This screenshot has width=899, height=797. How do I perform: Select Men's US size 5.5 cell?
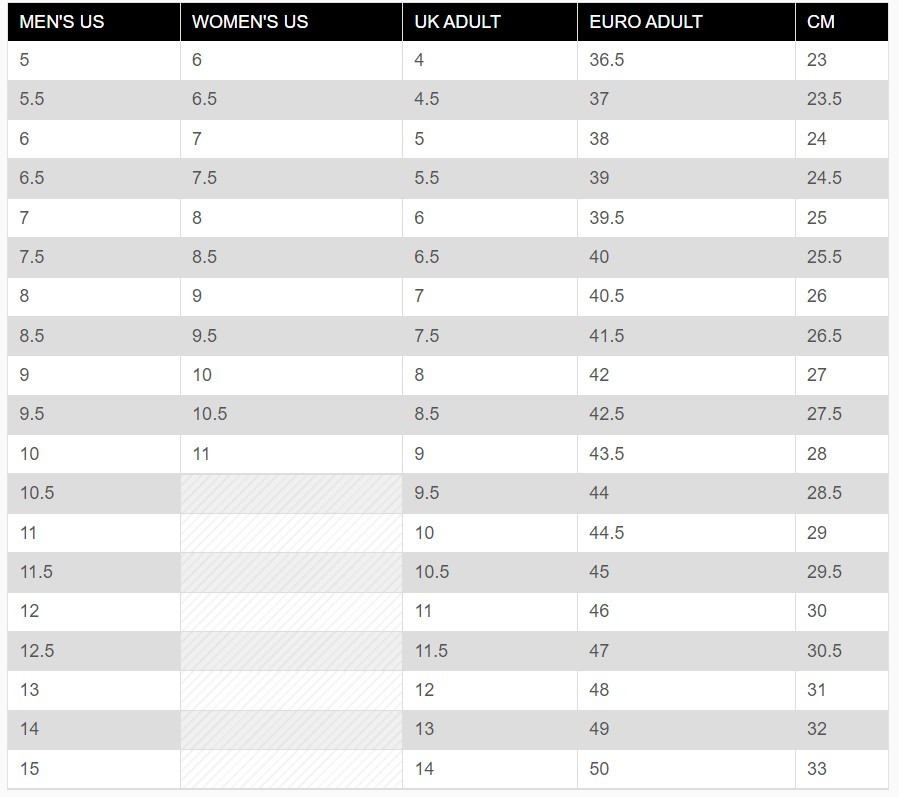[94, 99]
